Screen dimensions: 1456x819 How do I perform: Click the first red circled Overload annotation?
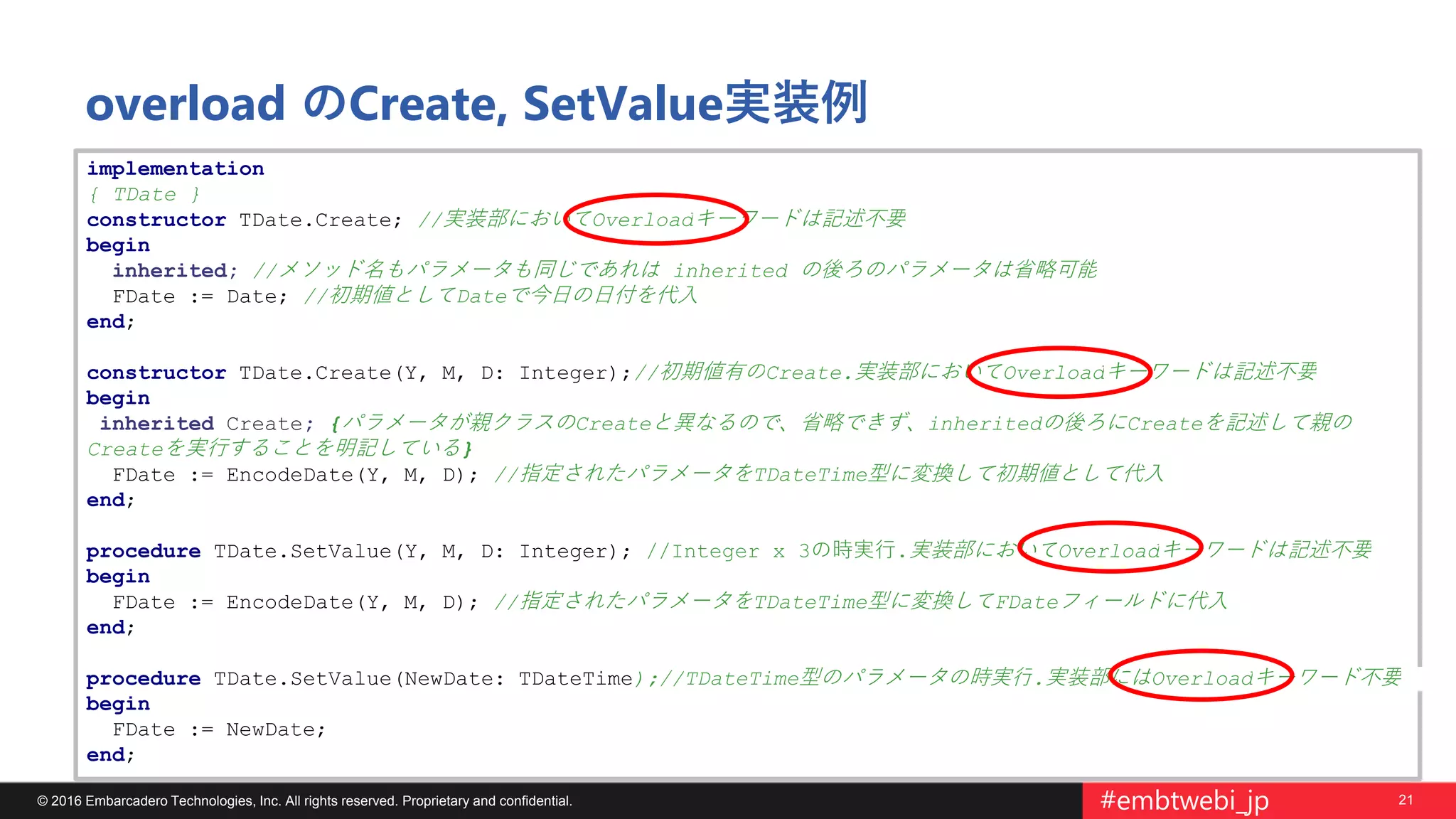point(656,219)
